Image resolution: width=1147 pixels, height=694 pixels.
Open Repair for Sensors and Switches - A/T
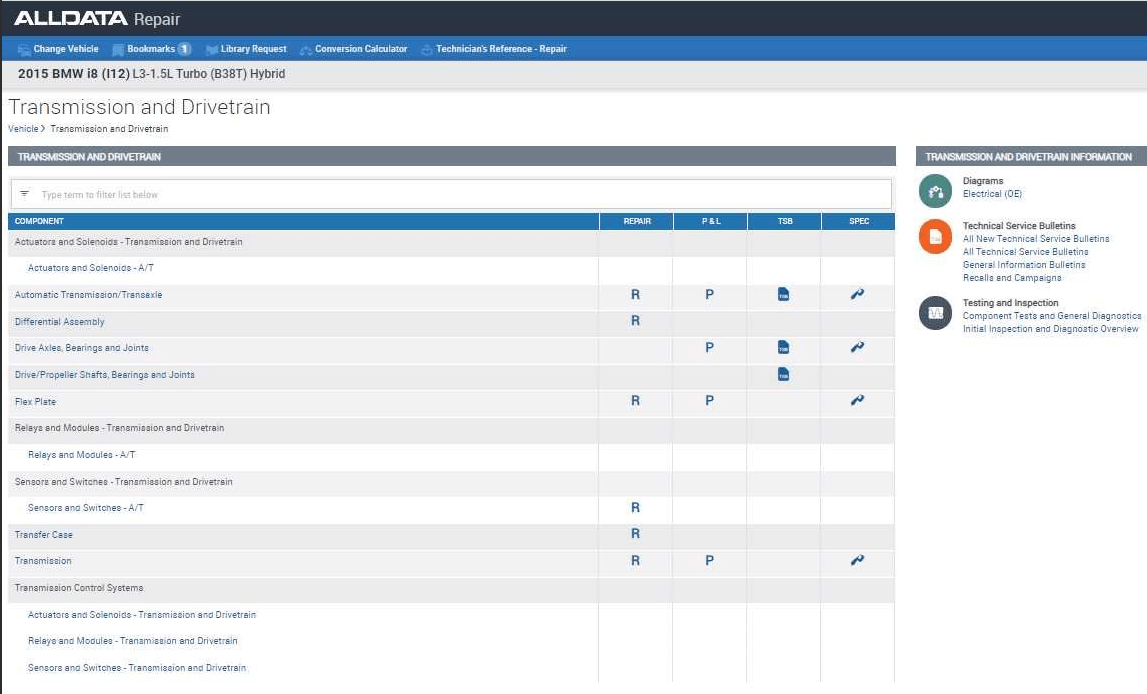(635, 508)
